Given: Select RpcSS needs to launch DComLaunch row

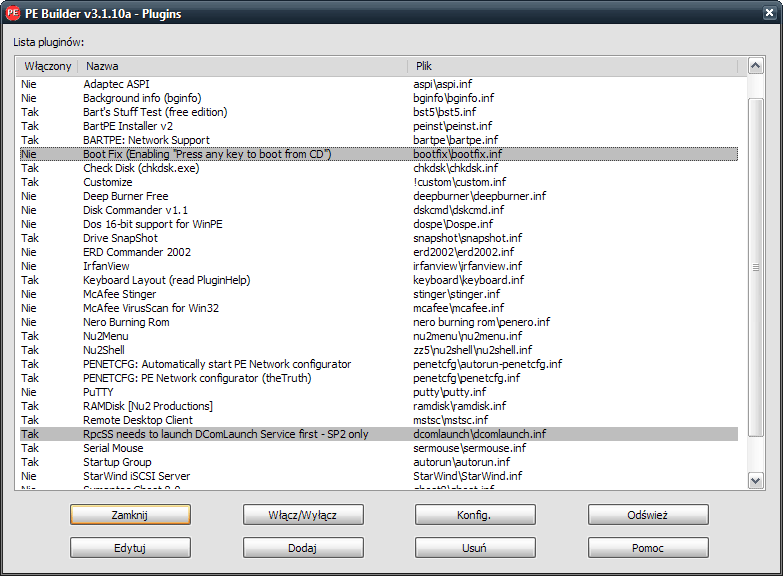Looking at the screenshot, I should click(x=379, y=434).
